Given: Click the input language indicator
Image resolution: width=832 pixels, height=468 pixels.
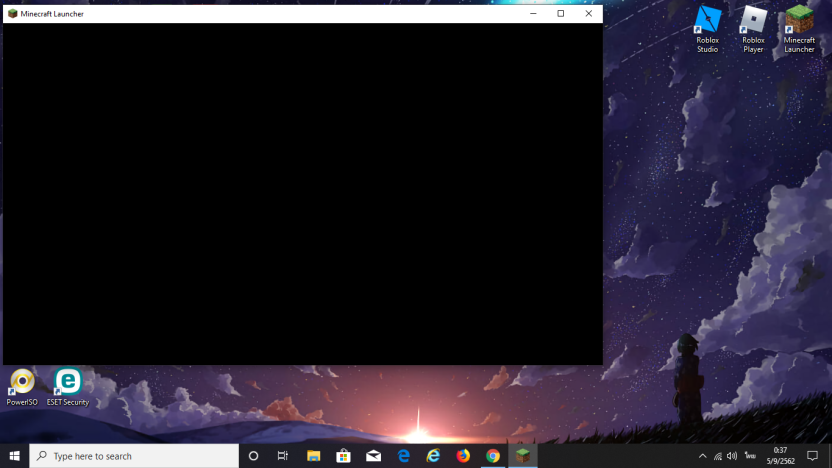Looking at the screenshot, I should [750, 456].
